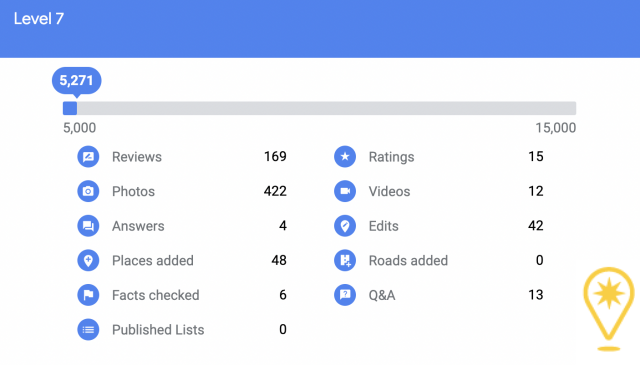Click the Reviews icon

[x=88, y=157]
